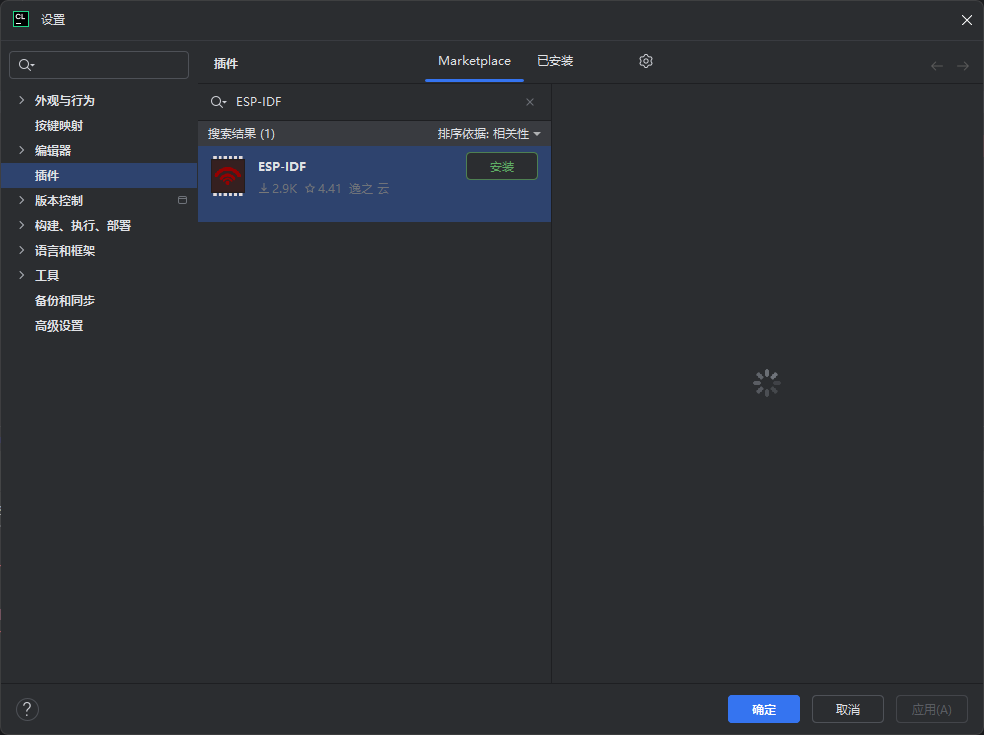
Task: Switch to the Marketplace tab
Action: click(x=474, y=61)
